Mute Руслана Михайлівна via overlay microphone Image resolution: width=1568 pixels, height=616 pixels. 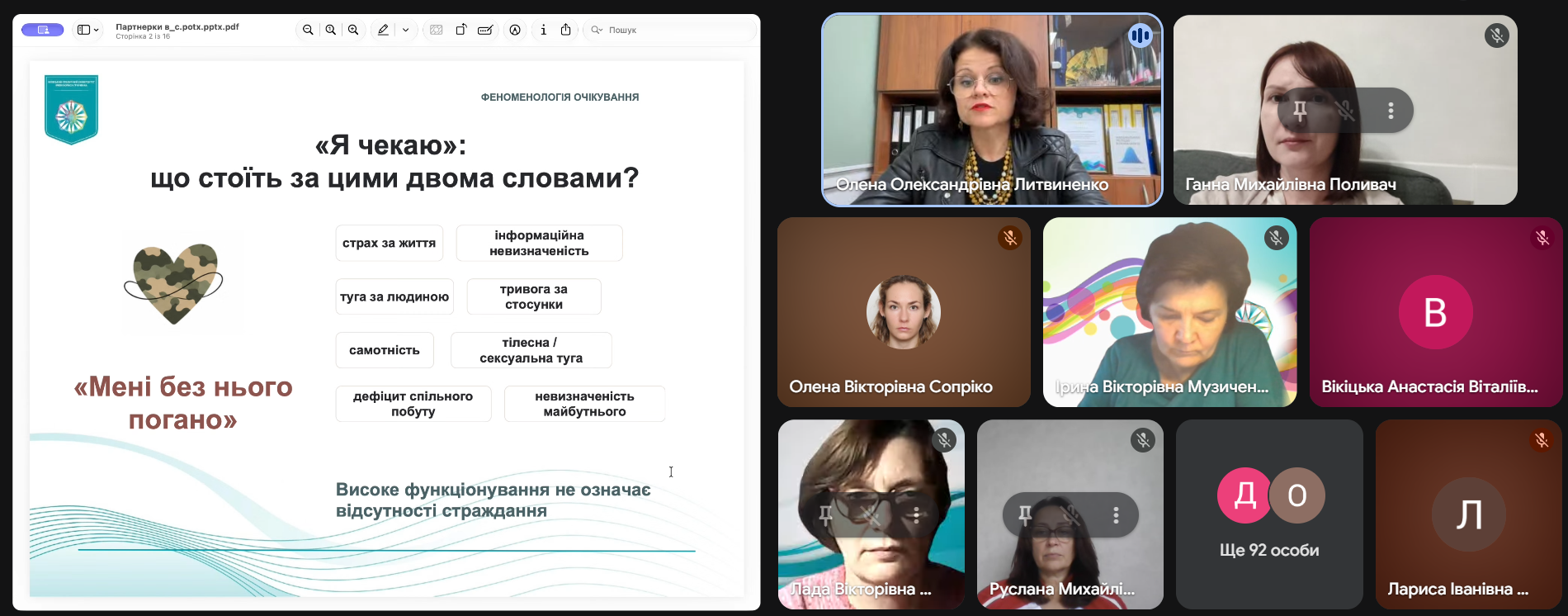(x=1070, y=515)
